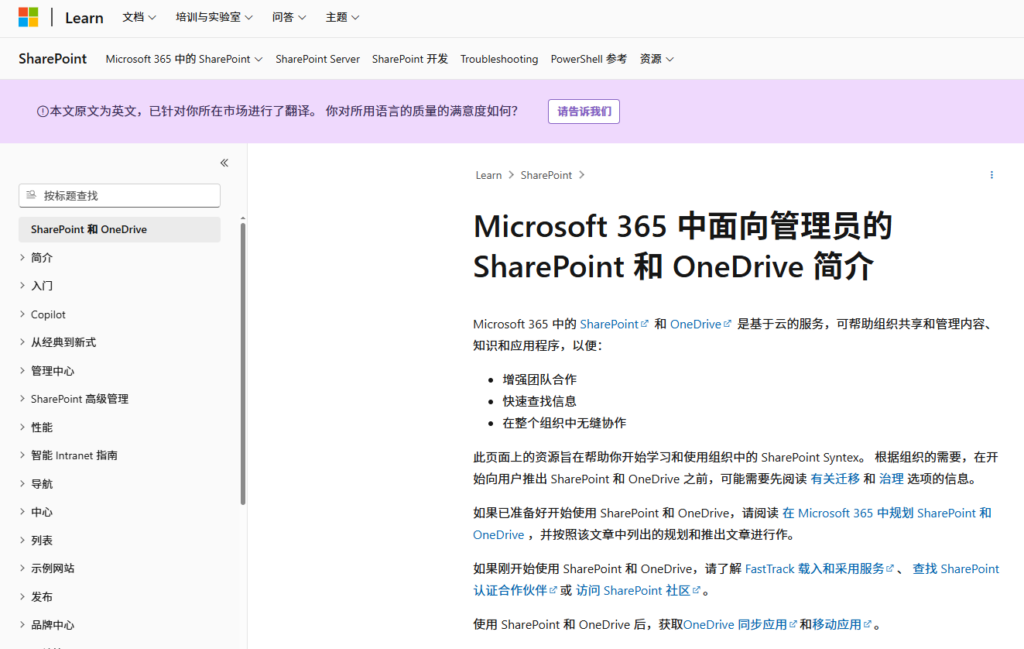The height and width of the screenshot is (649, 1024).
Task: Open the 治理 link
Action: pyautogui.click(x=891, y=479)
